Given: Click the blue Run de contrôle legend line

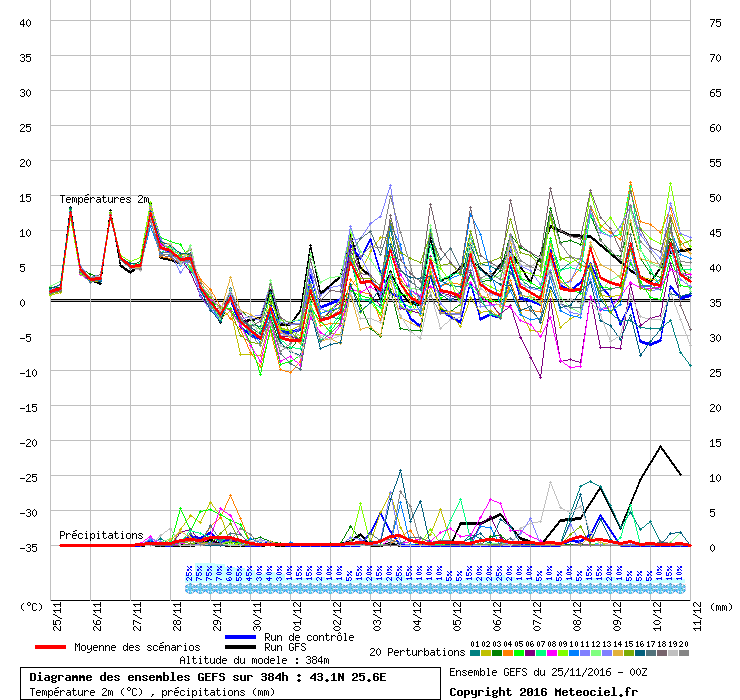Looking at the screenshot, I should click(241, 637).
